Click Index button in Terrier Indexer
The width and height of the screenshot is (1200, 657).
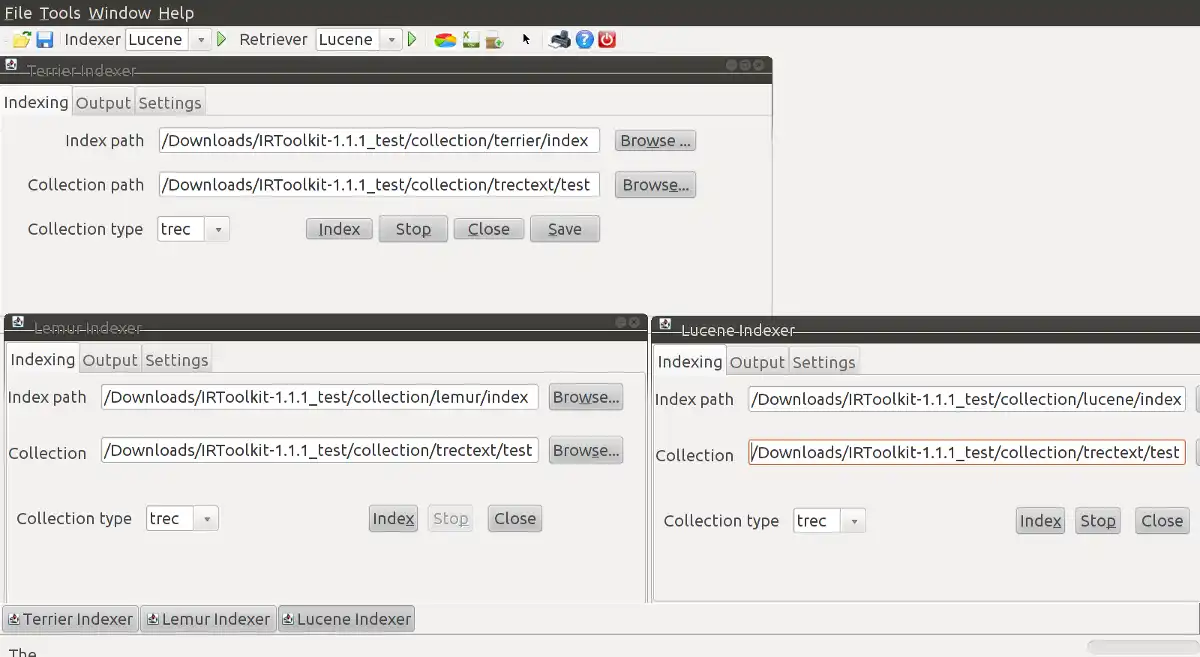339,229
